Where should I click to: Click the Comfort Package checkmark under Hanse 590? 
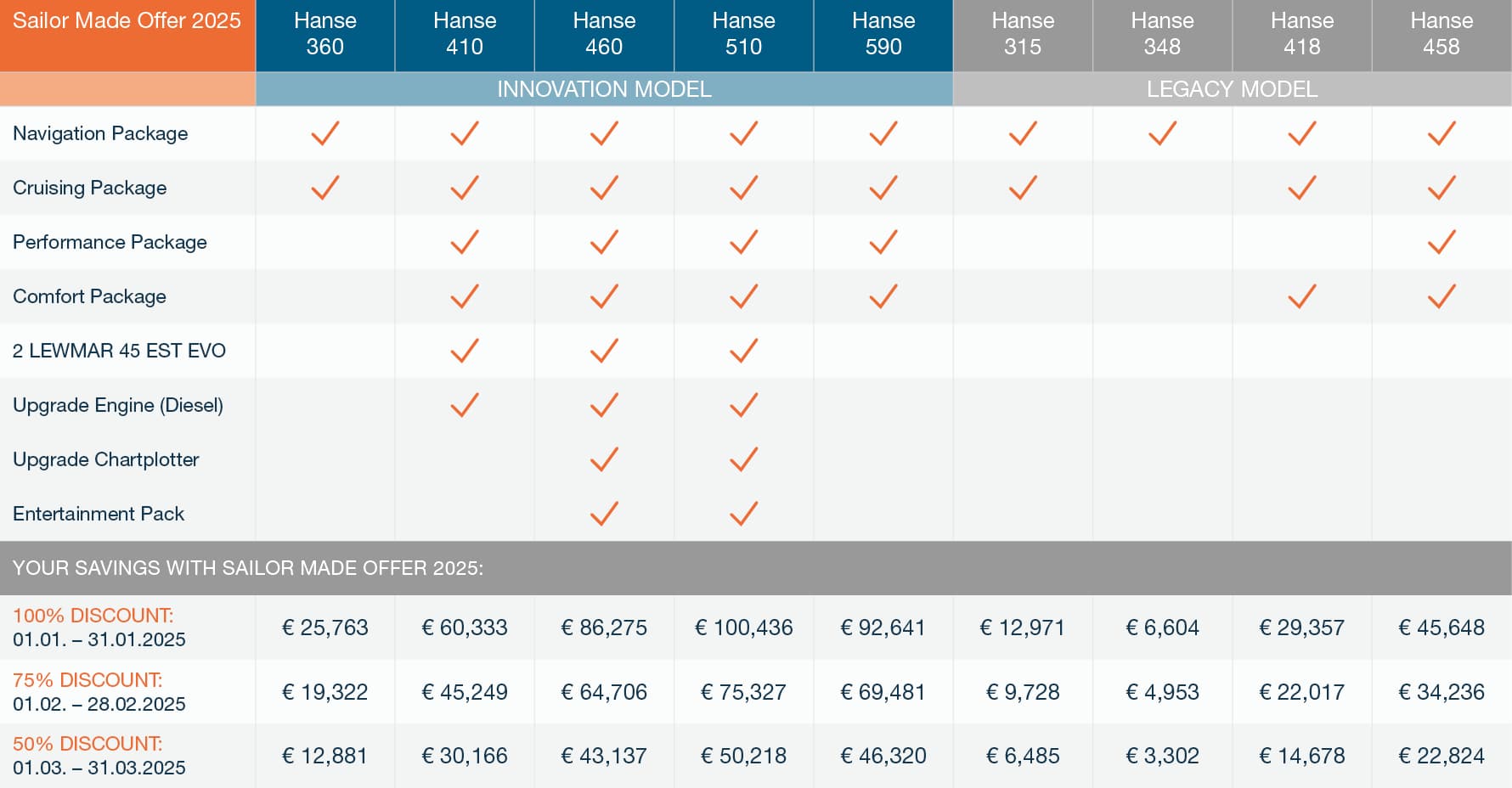pyautogui.click(x=883, y=296)
